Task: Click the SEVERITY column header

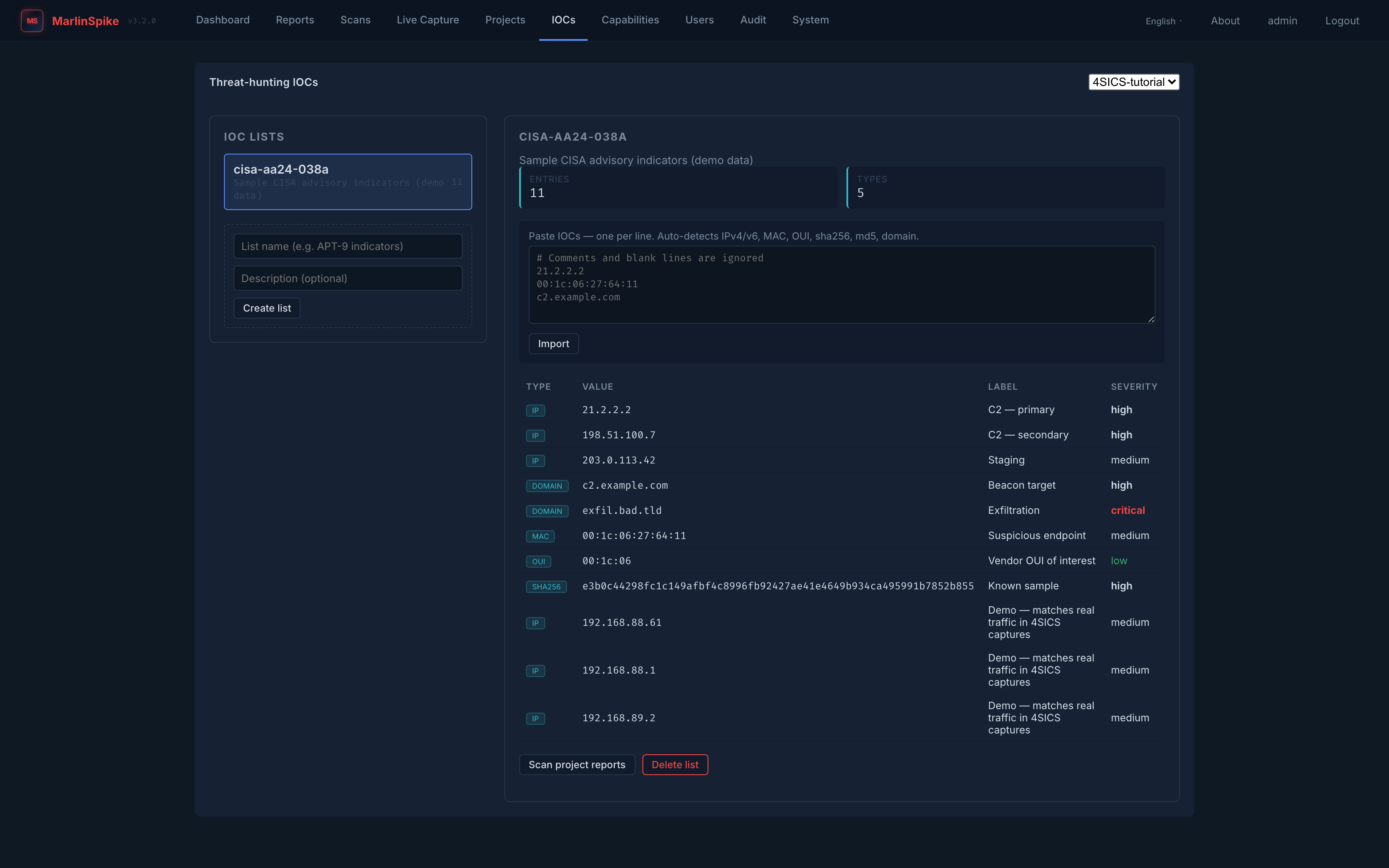Action: pyautogui.click(x=1134, y=387)
